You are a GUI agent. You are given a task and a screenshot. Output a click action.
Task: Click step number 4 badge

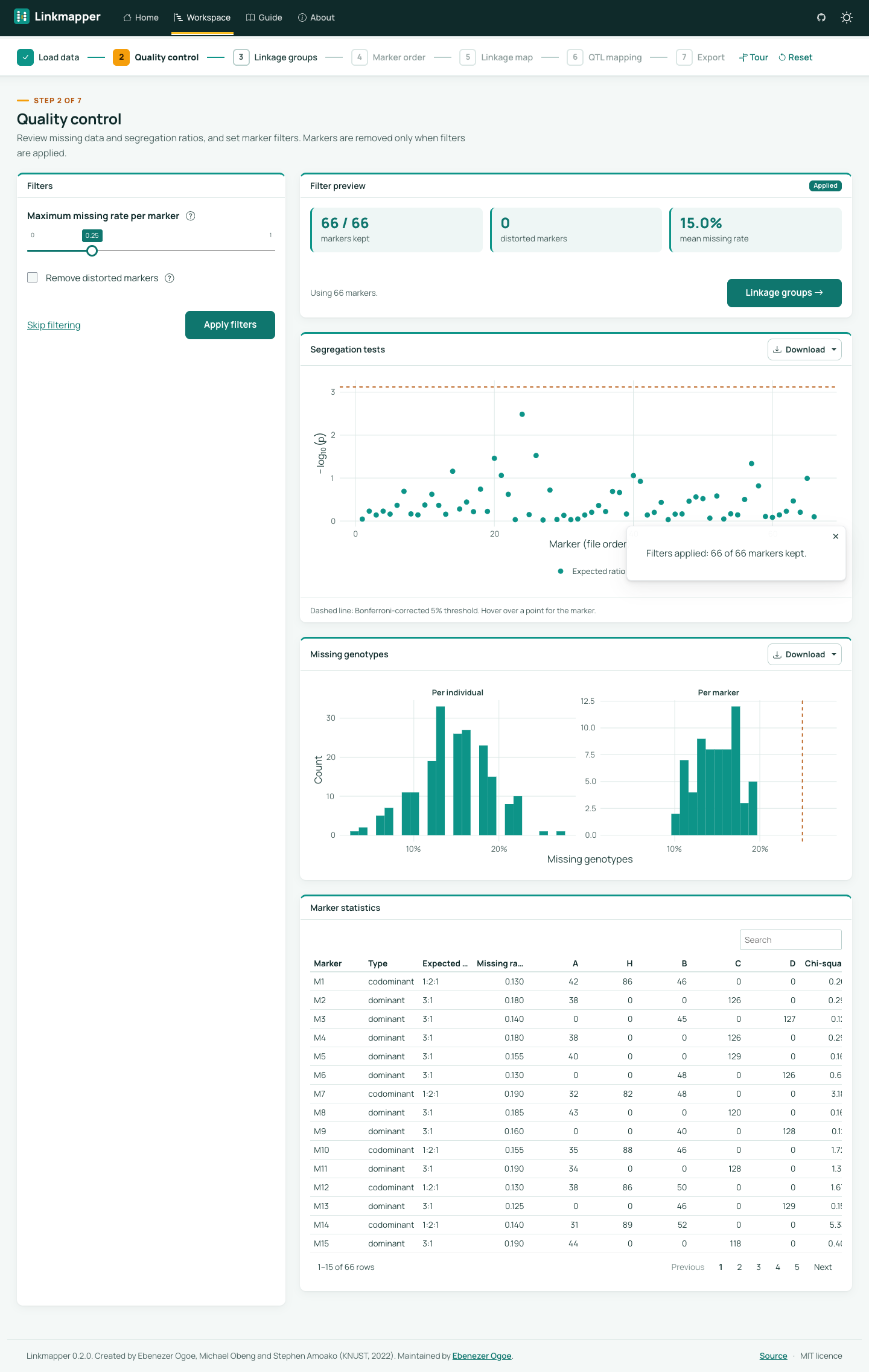tap(360, 57)
